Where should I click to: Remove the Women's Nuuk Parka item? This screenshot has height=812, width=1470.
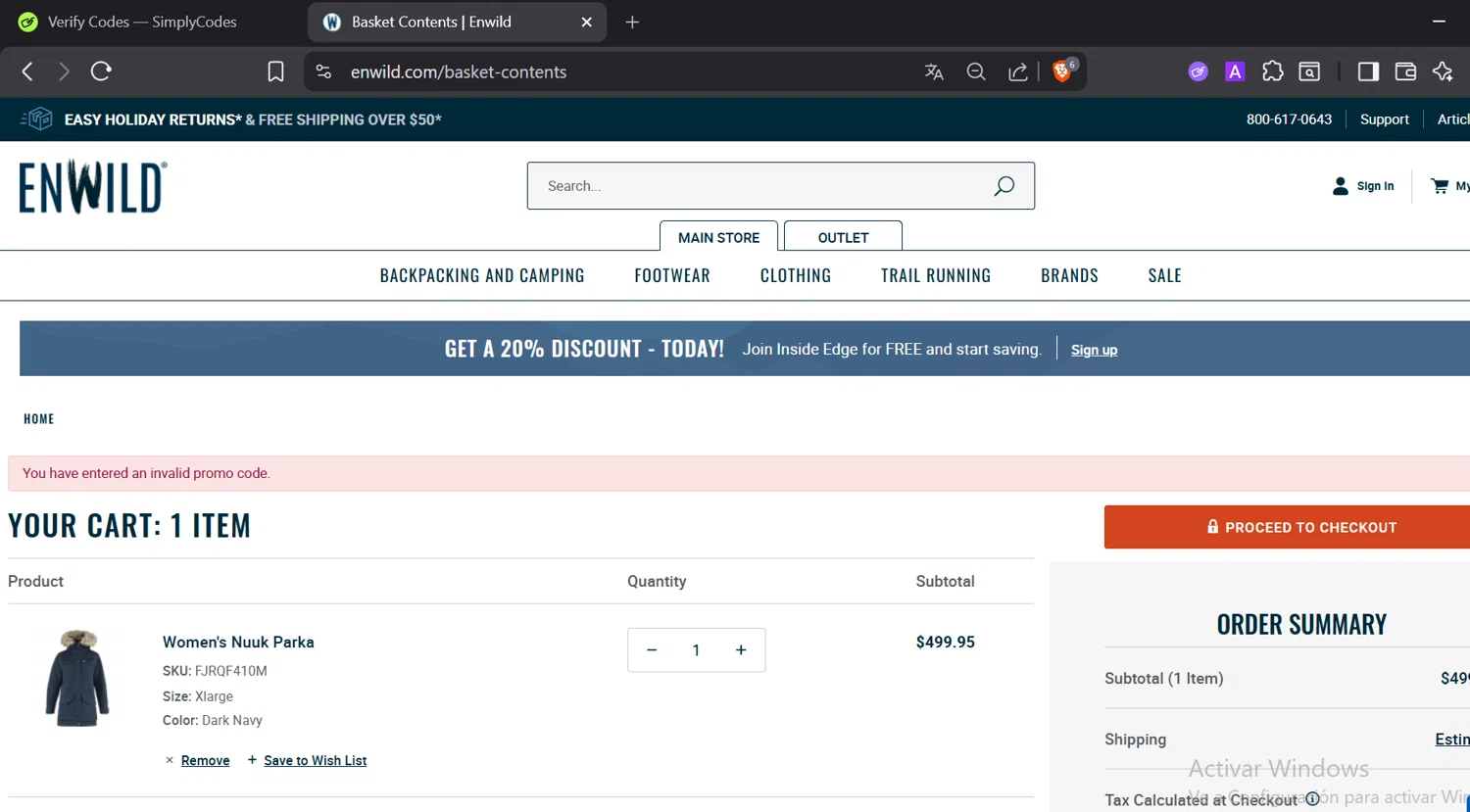point(205,760)
